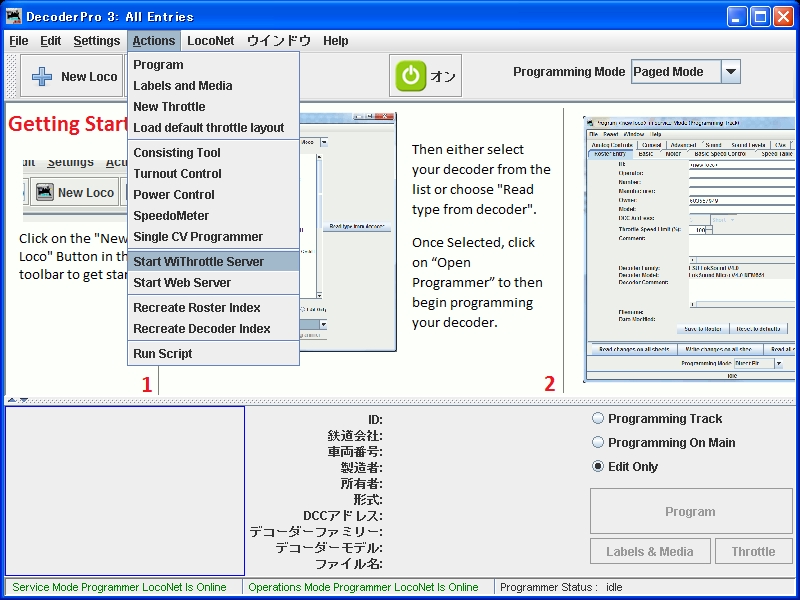This screenshot has height=600, width=800.
Task: Open the Consisting Tool entry
Action: (x=213, y=153)
